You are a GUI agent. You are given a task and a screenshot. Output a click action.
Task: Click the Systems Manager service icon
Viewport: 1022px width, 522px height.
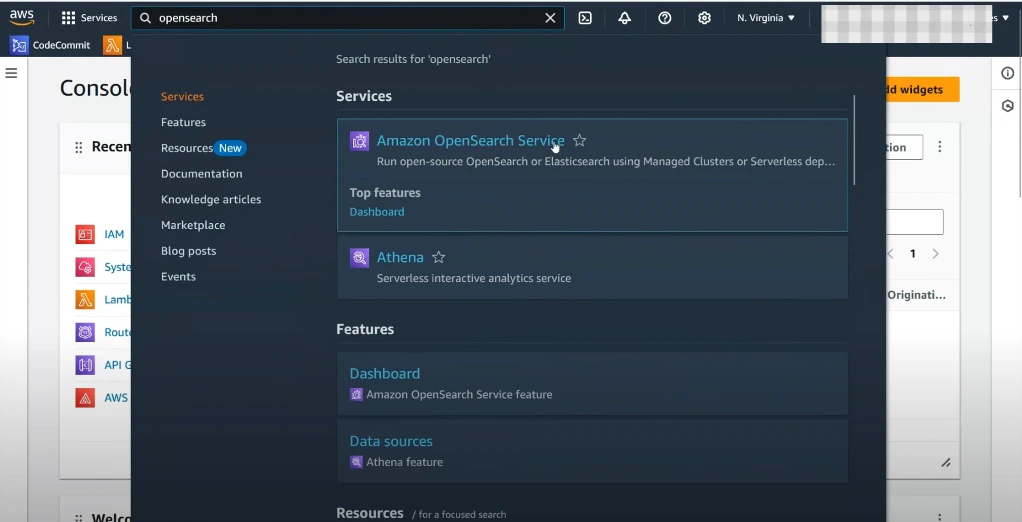point(85,267)
